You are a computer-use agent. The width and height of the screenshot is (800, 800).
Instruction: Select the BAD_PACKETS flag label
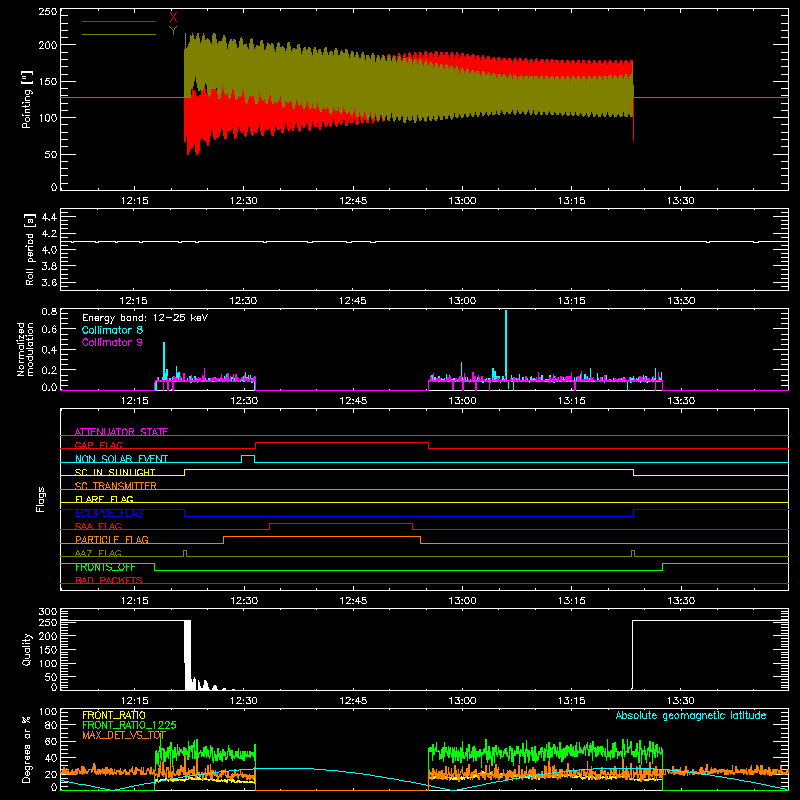[109, 580]
